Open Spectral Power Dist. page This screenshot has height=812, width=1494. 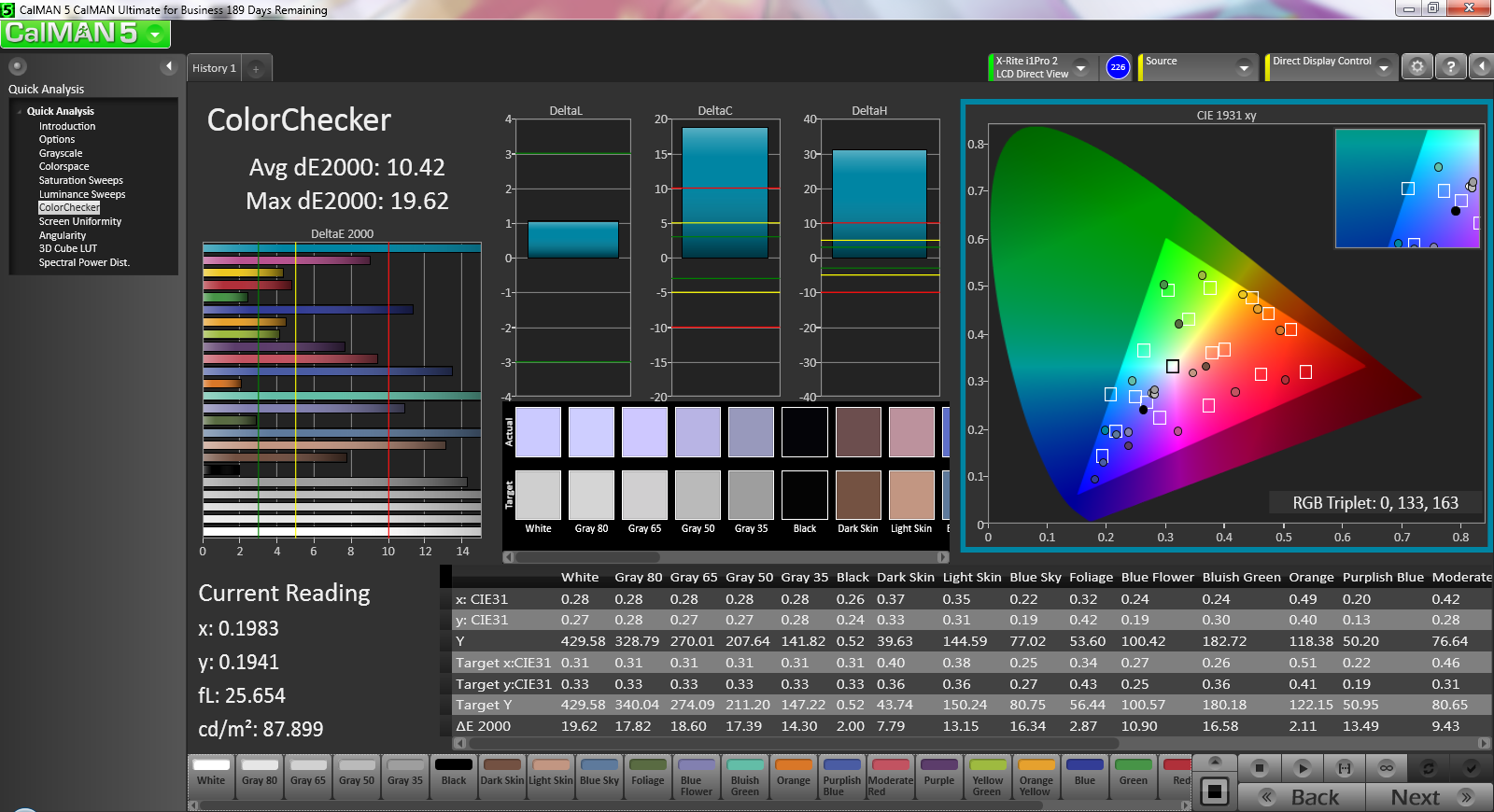84,262
